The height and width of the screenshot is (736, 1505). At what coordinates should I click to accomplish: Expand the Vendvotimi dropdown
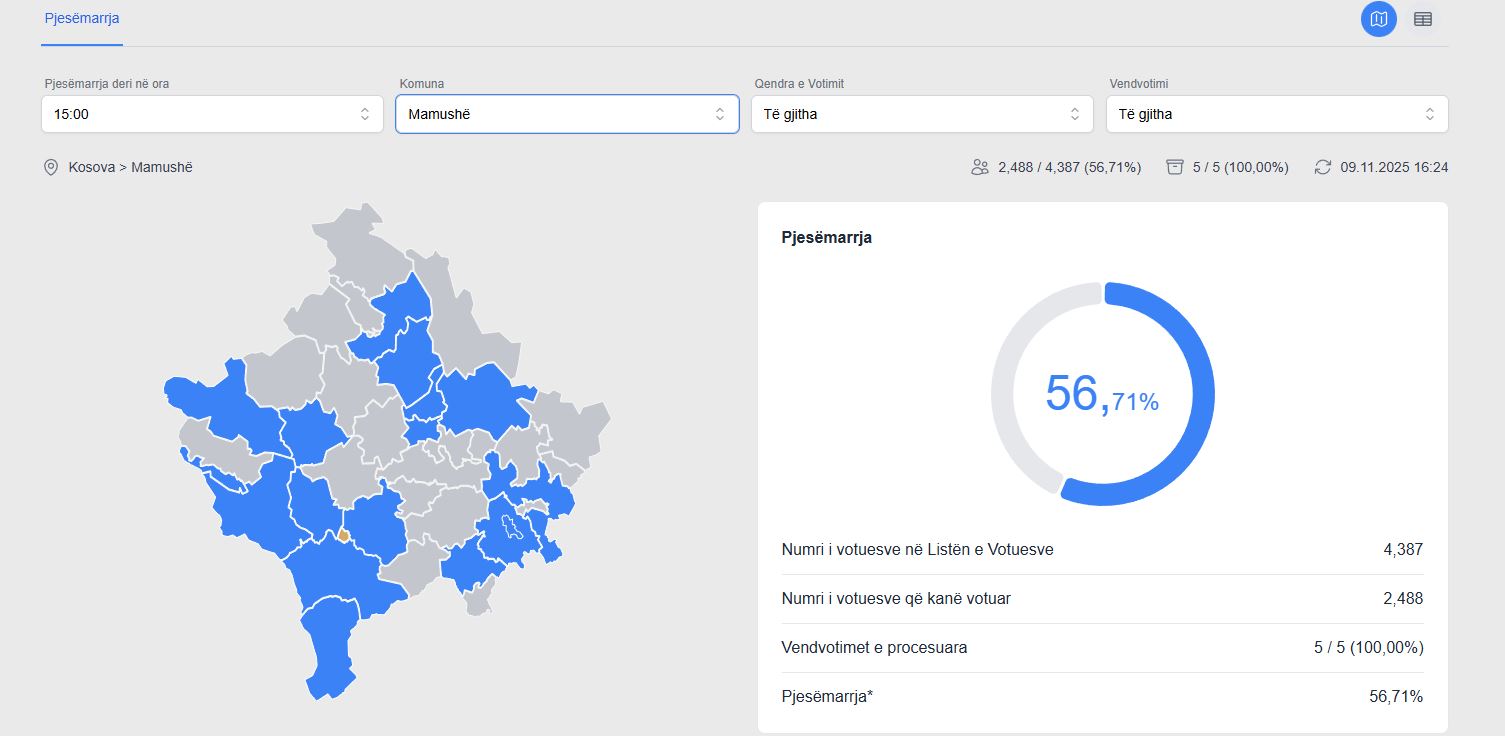[1276, 114]
